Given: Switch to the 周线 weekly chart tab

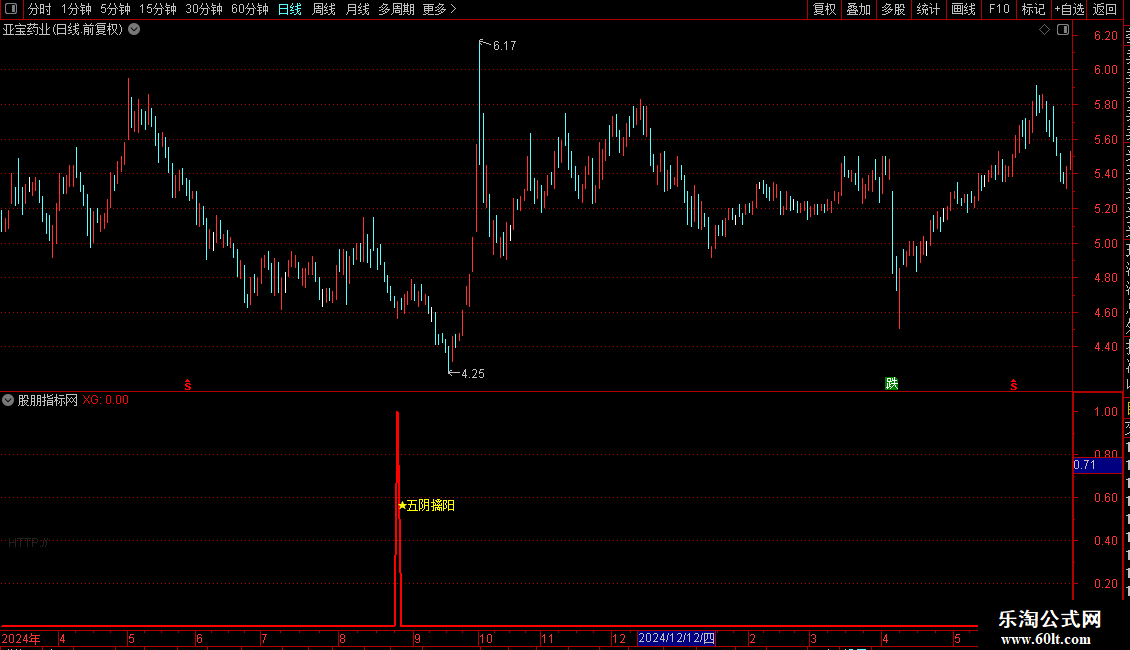Looking at the screenshot, I should coord(324,9).
